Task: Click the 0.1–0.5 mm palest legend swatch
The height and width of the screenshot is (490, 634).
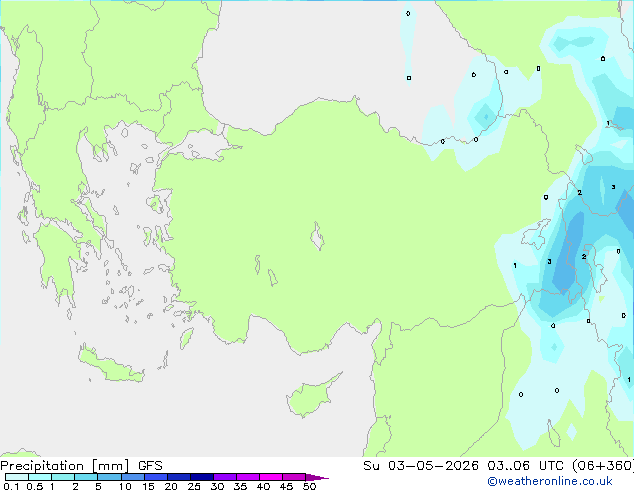Action: 17,477
